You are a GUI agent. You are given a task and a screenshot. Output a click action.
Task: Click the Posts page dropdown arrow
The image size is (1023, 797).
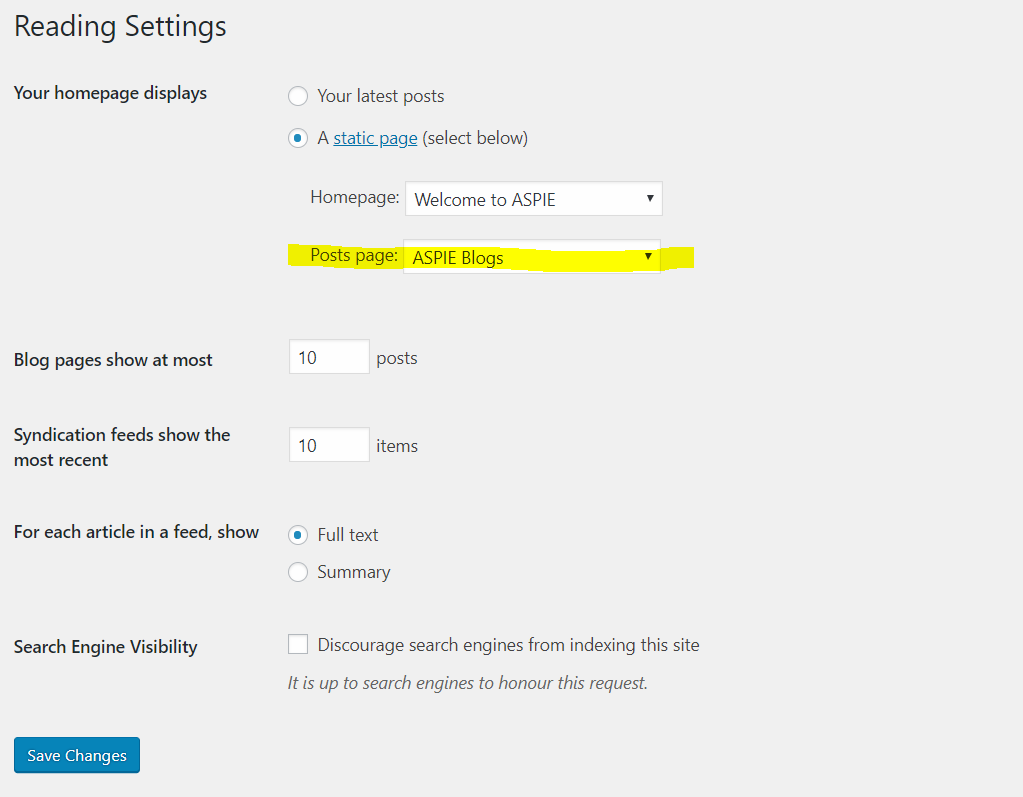click(648, 256)
